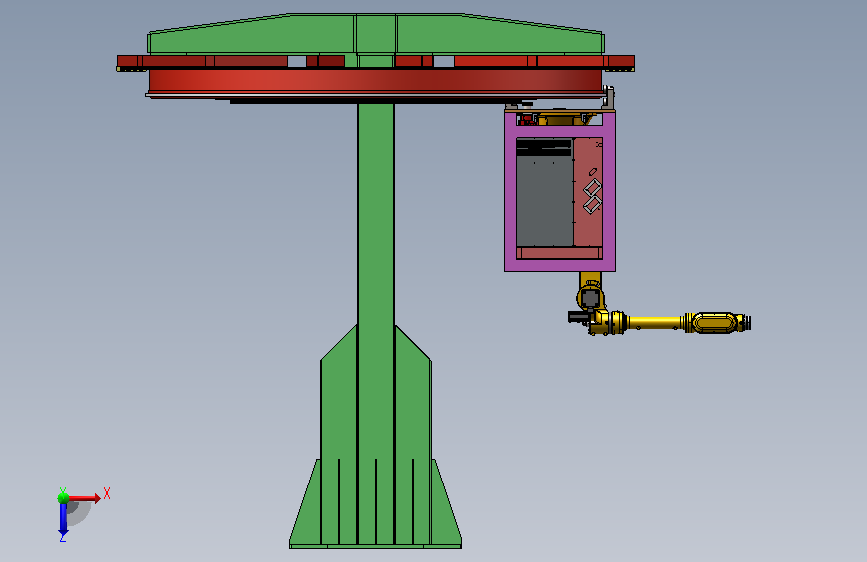This screenshot has width=867, height=562.
Task: Select the large red turntable ring
Action: (375, 82)
